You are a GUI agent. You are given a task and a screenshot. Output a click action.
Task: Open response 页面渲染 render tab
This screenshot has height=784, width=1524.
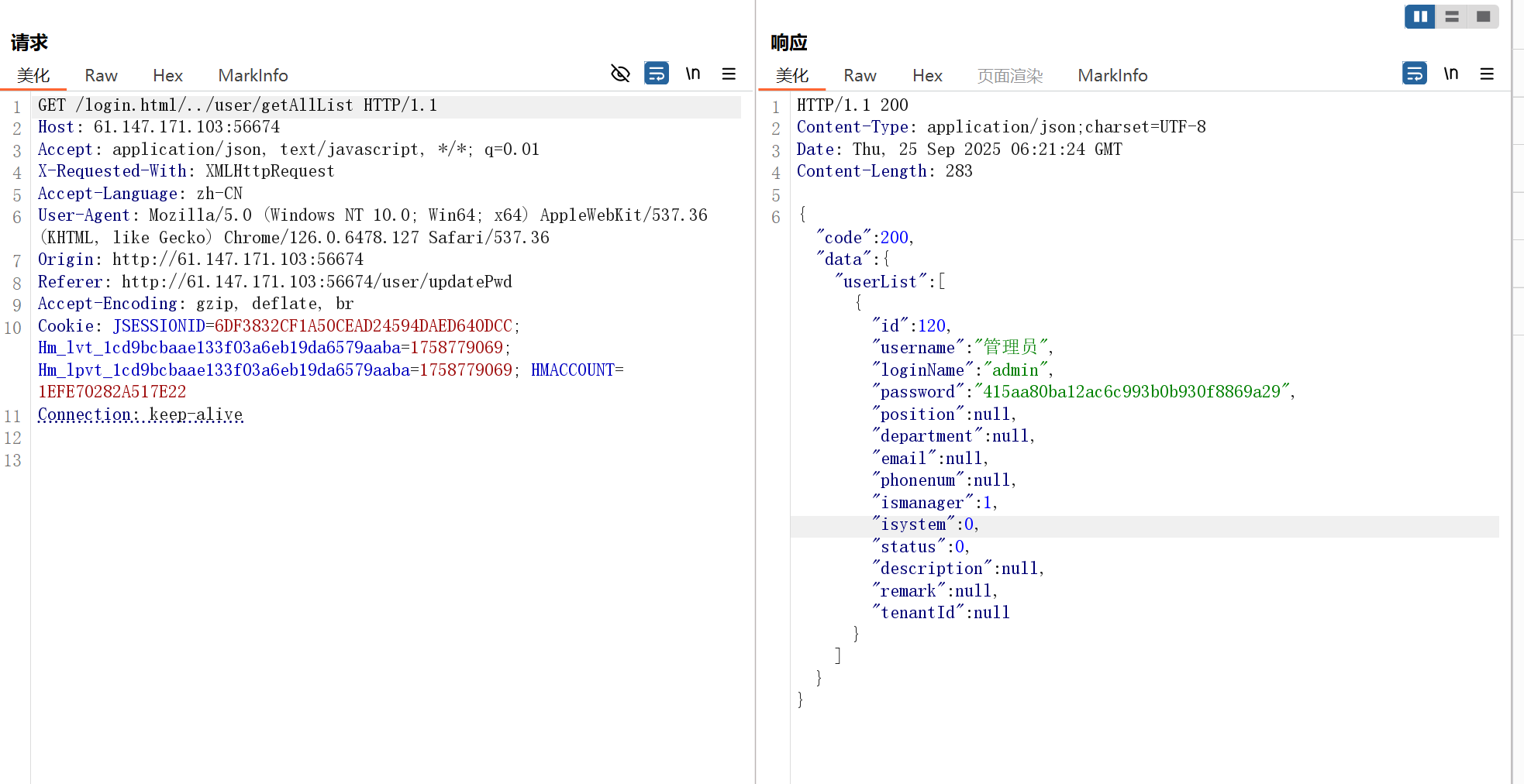(1009, 75)
